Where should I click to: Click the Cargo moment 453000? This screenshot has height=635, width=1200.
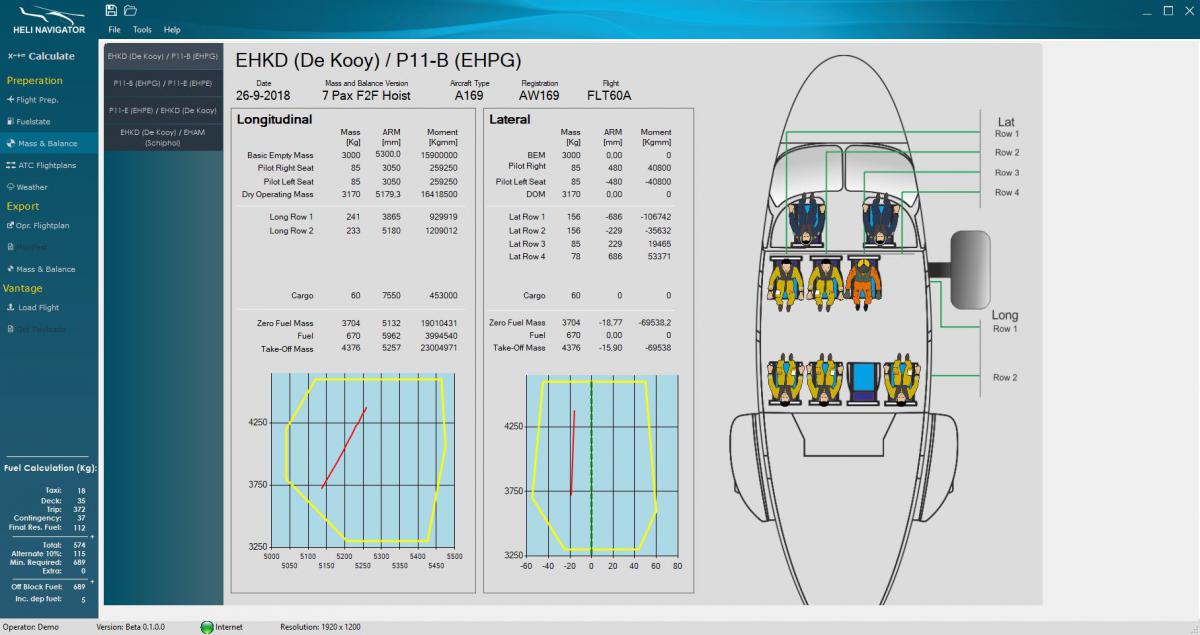[x=442, y=296]
